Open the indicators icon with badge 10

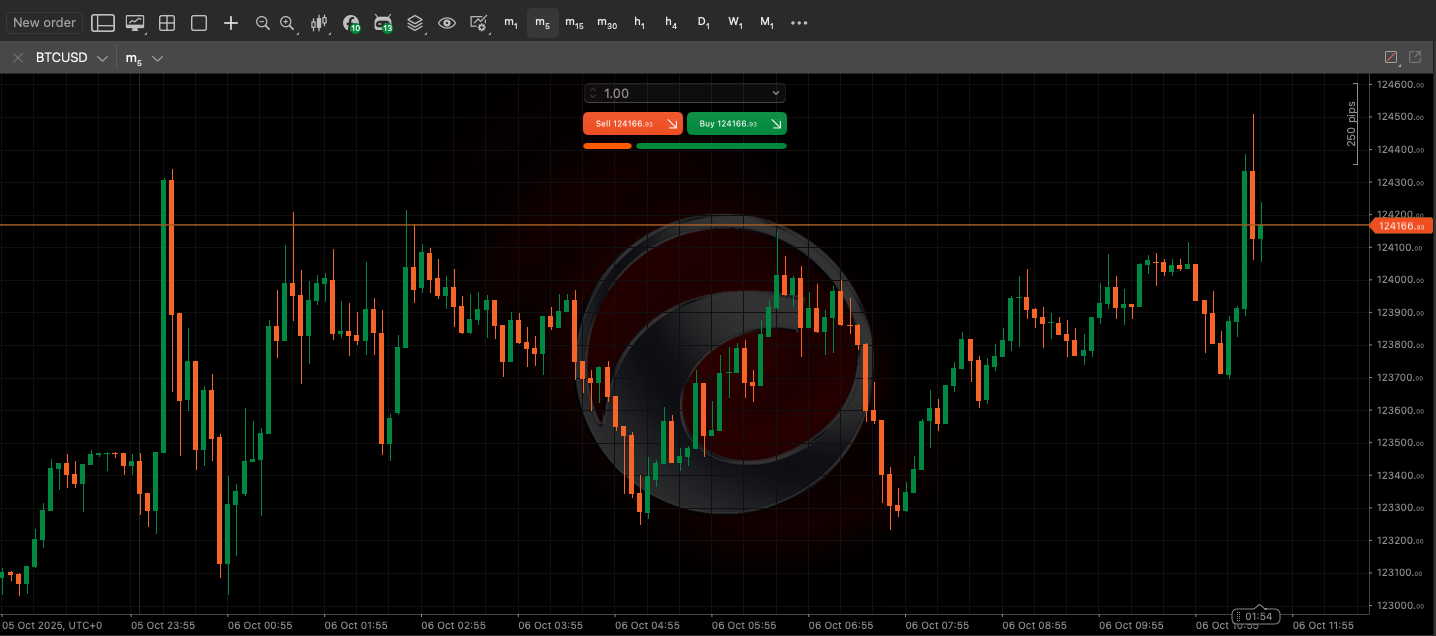tap(350, 22)
